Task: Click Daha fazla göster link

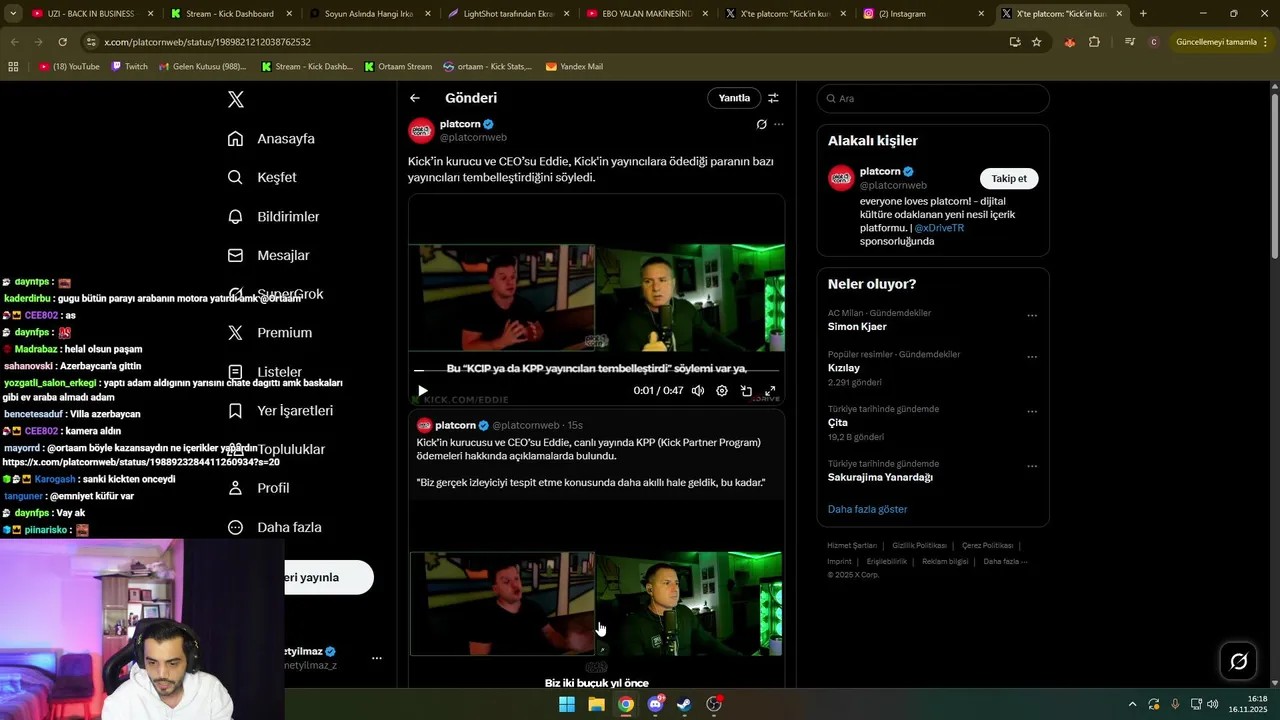Action: tap(867, 509)
